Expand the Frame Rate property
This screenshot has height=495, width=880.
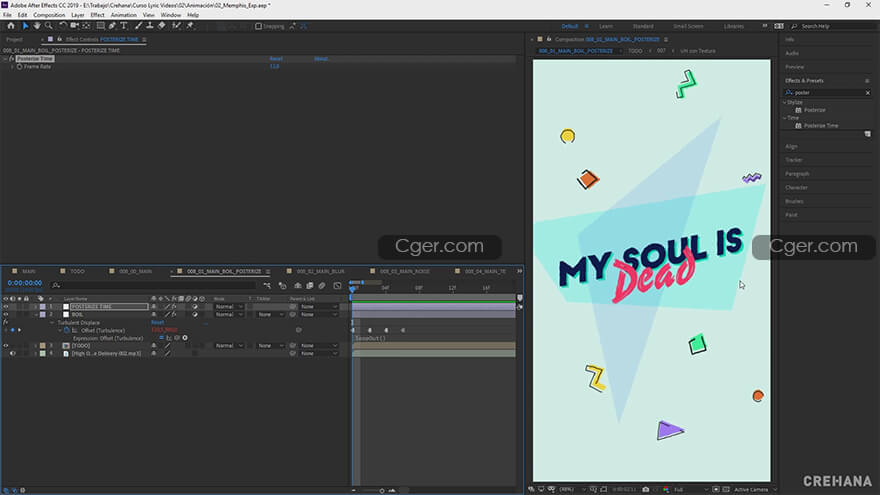point(13,66)
